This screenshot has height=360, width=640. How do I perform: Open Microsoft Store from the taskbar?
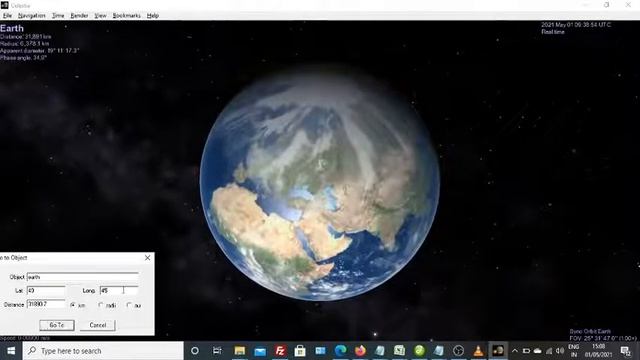pos(300,351)
